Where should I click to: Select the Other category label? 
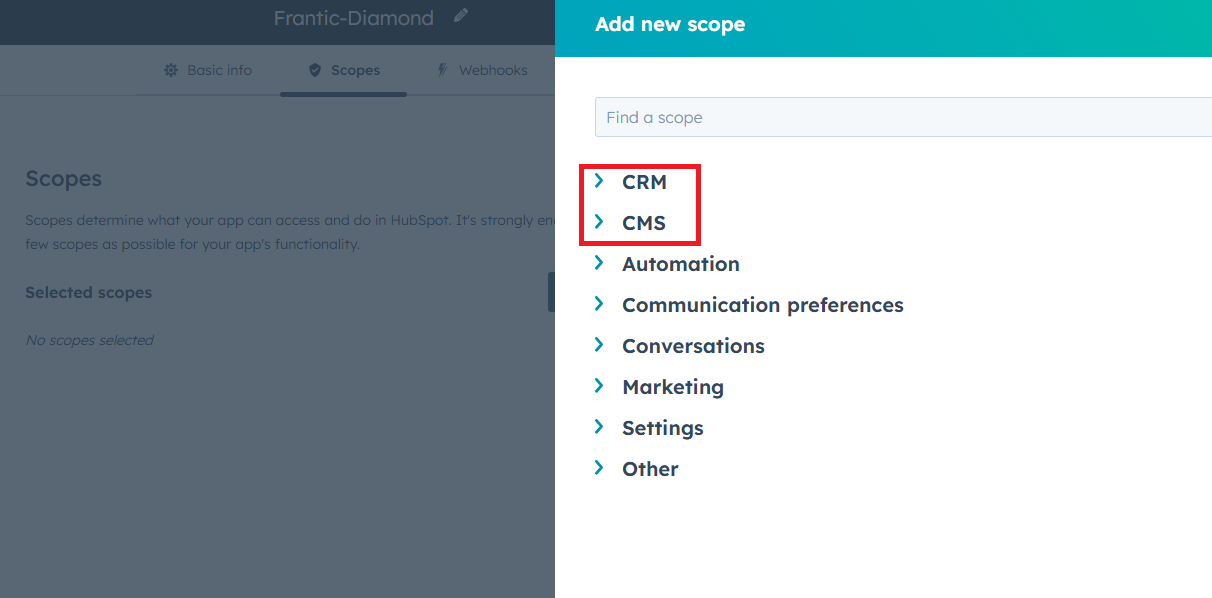click(650, 469)
